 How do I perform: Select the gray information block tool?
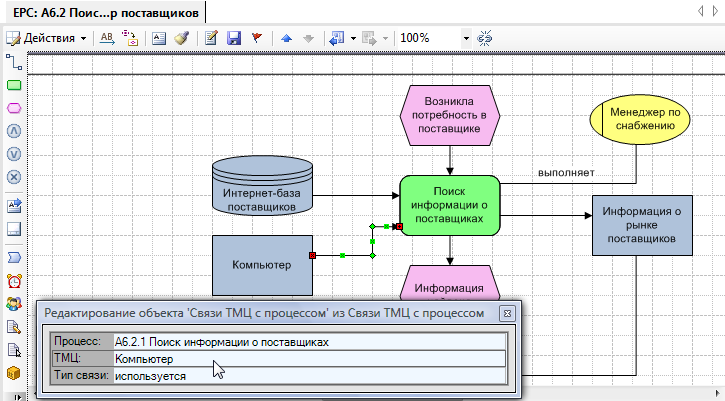click(x=14, y=228)
